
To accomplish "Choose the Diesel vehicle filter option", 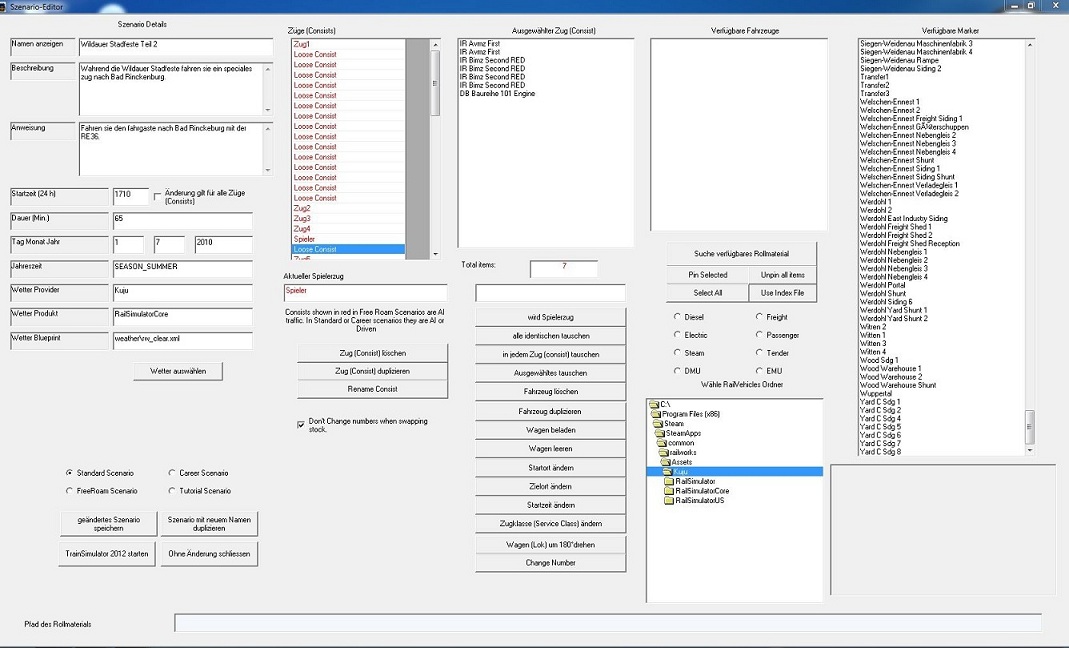I will (x=677, y=317).
